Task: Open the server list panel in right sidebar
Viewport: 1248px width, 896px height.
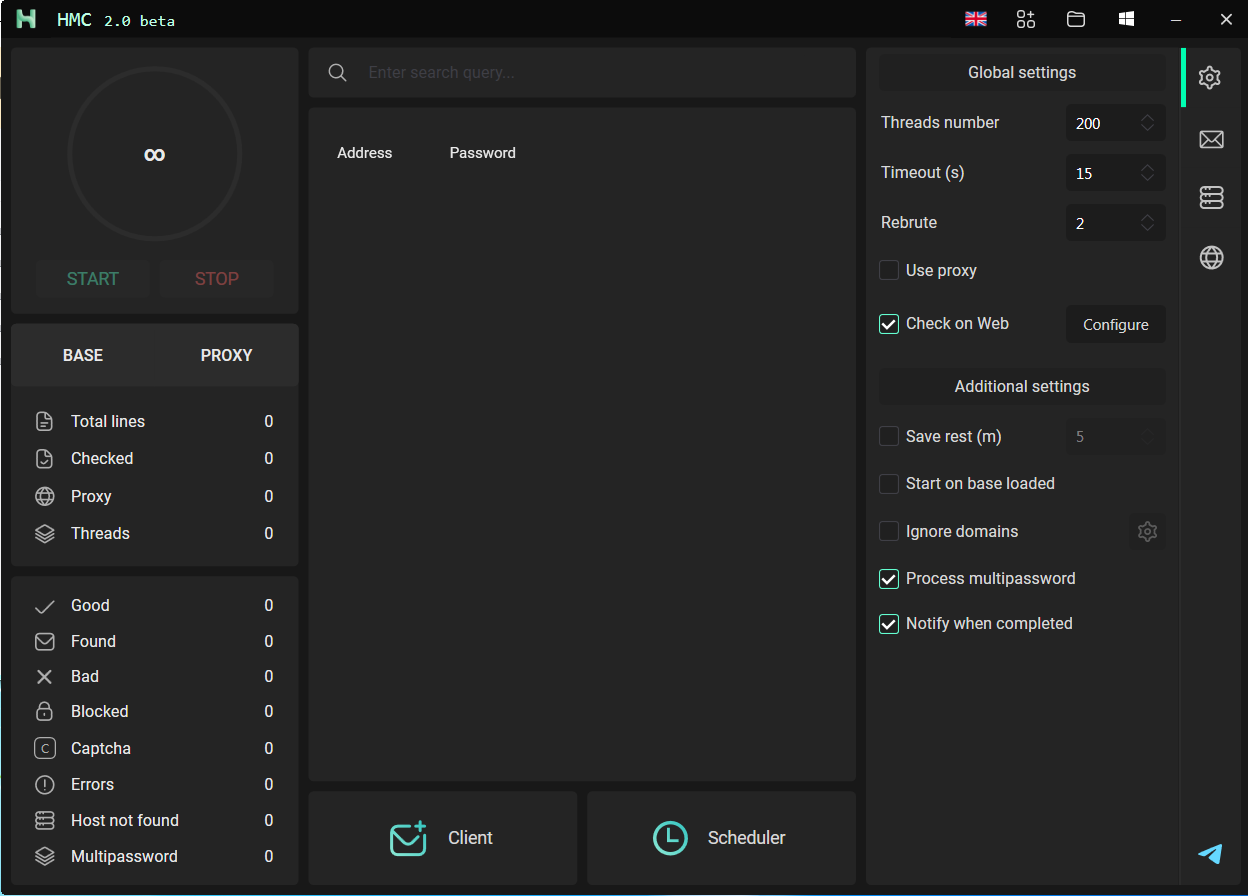Action: [1211, 197]
